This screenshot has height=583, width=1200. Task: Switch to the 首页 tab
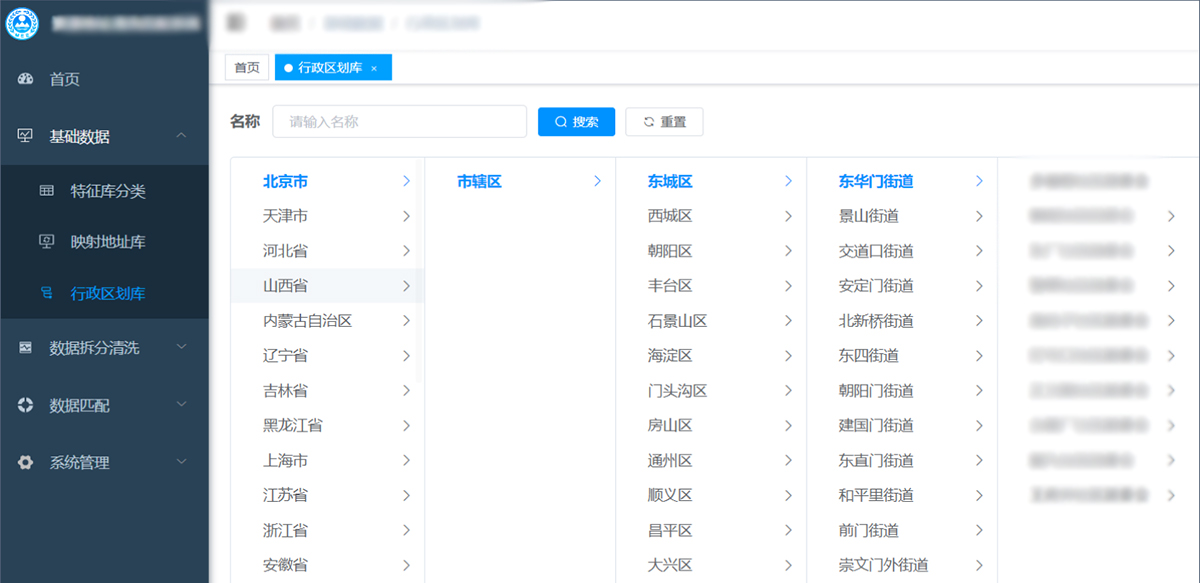(x=247, y=68)
